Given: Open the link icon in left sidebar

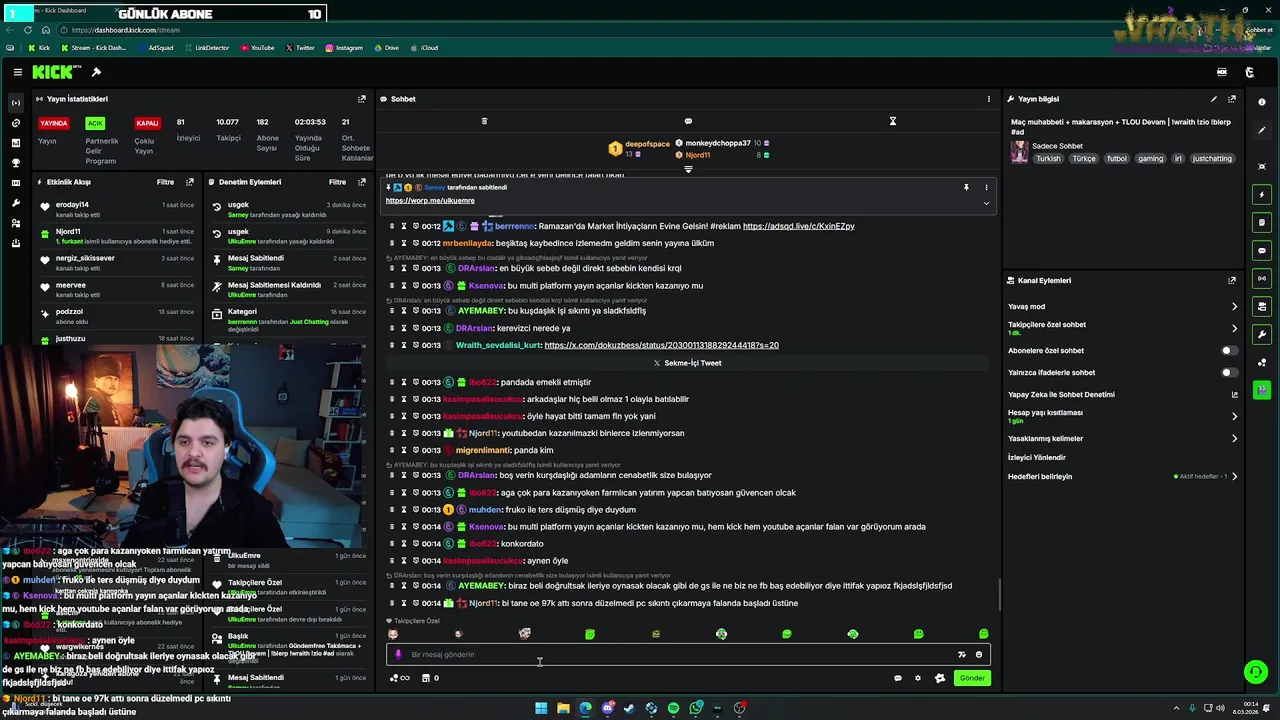Looking at the screenshot, I should point(15,123).
